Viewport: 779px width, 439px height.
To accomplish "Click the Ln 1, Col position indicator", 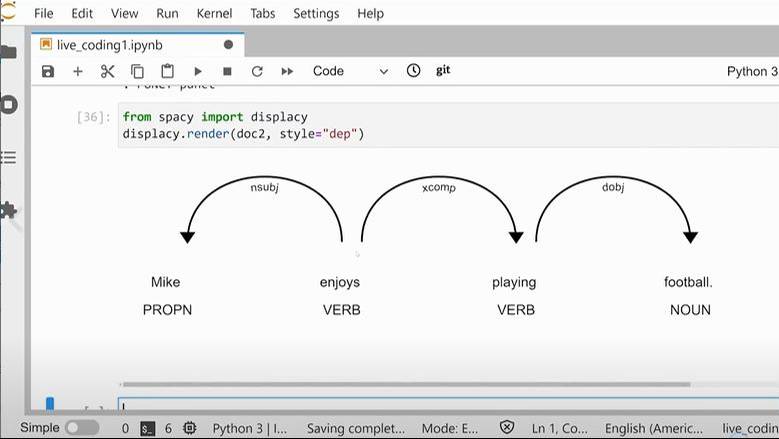I will 559,428.
